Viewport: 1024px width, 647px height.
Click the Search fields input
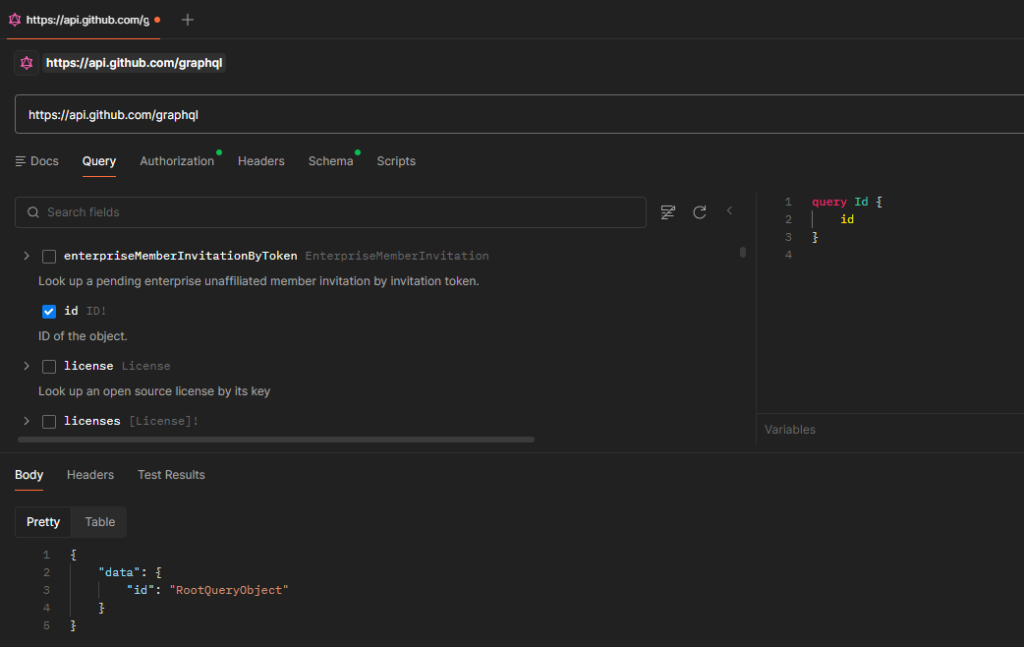click(x=330, y=212)
